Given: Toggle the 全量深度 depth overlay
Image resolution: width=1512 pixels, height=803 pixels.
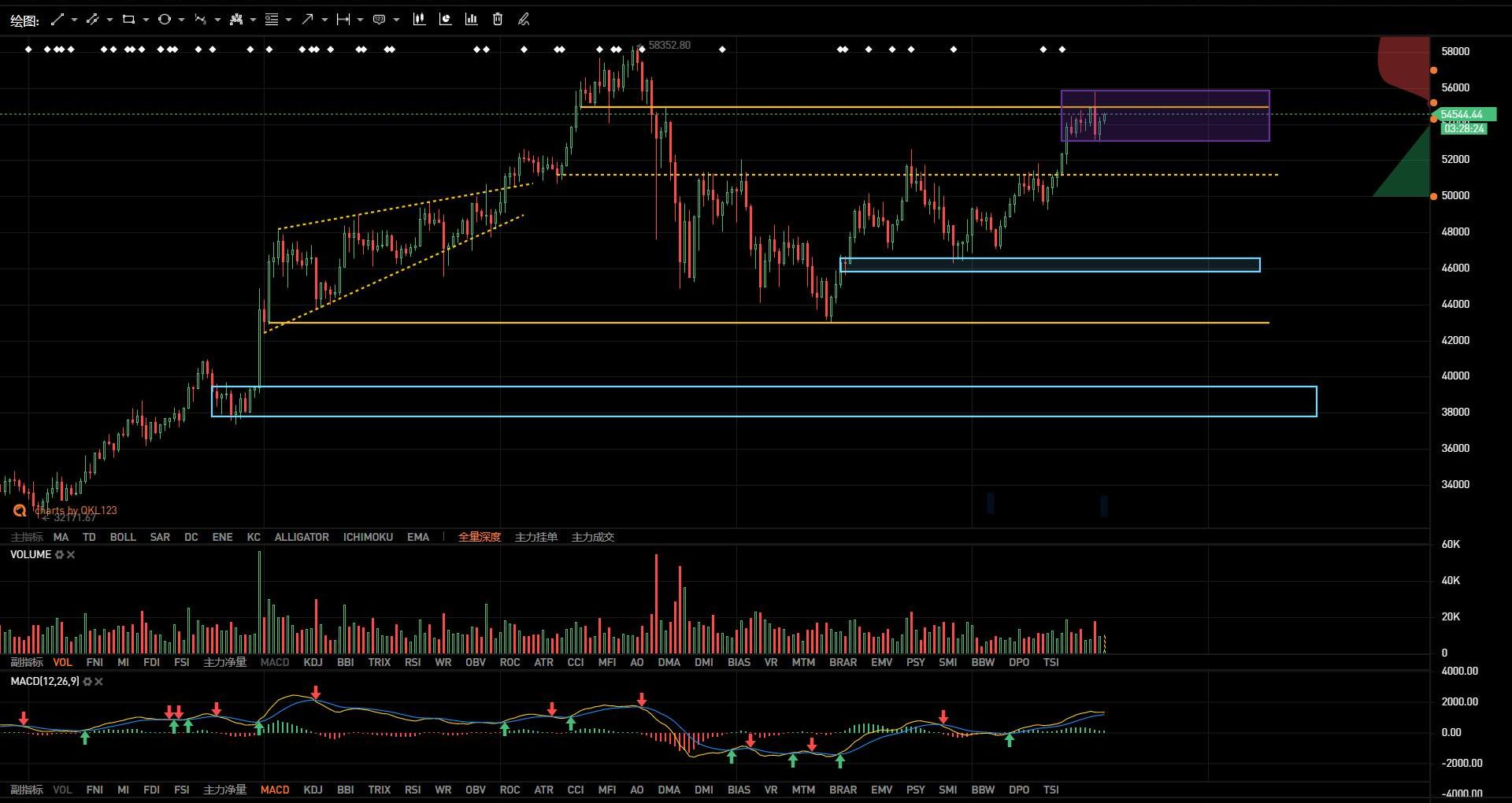Looking at the screenshot, I should [x=479, y=537].
